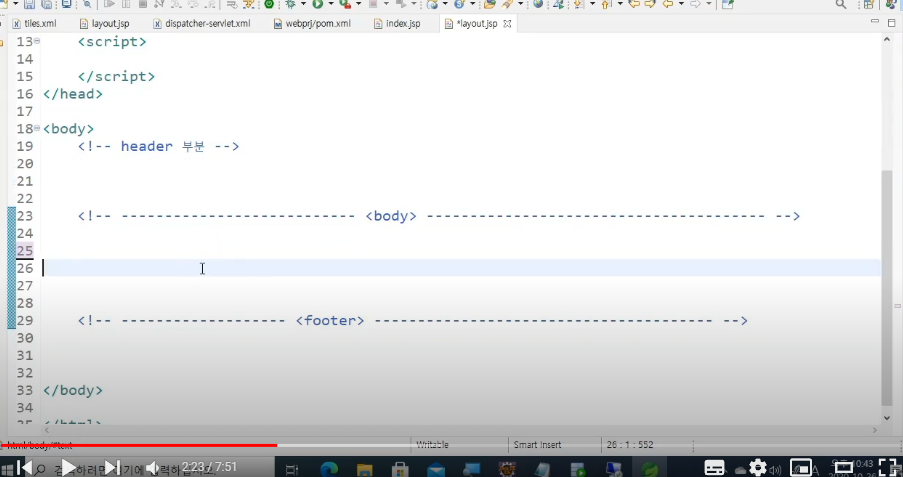Click the Resume debug icon
Image resolution: width=903 pixels, height=477 pixels.
pyautogui.click(x=109, y=5)
